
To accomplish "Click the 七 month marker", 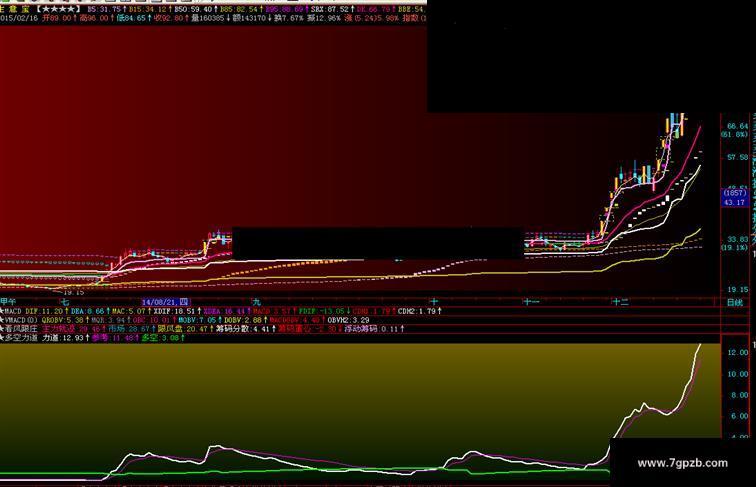I will coord(65,302).
